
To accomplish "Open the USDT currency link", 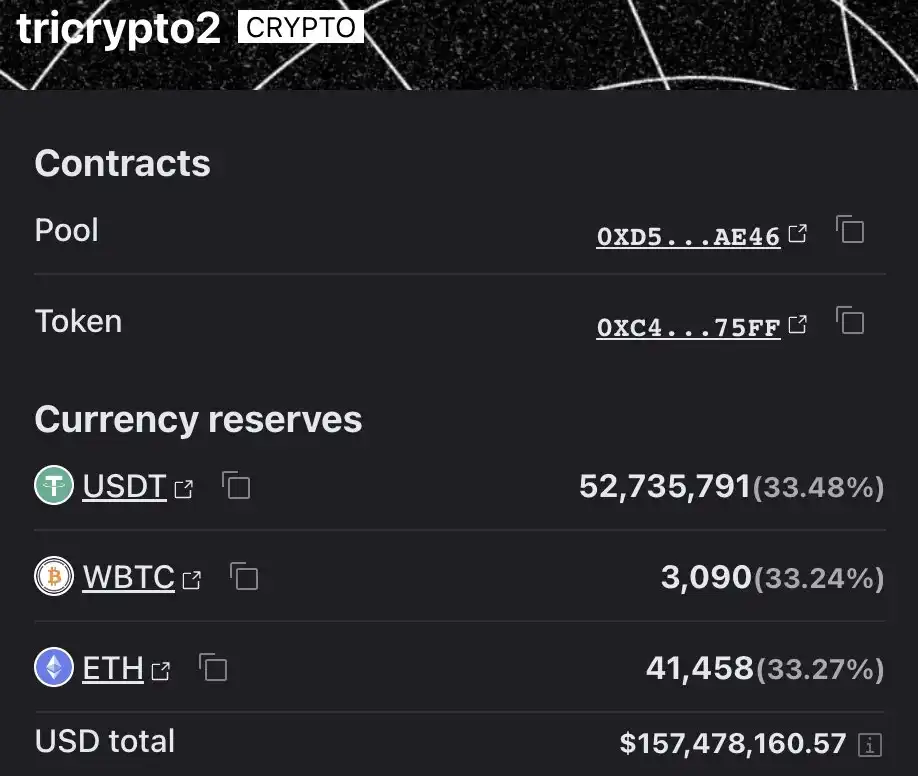I will click(x=124, y=486).
